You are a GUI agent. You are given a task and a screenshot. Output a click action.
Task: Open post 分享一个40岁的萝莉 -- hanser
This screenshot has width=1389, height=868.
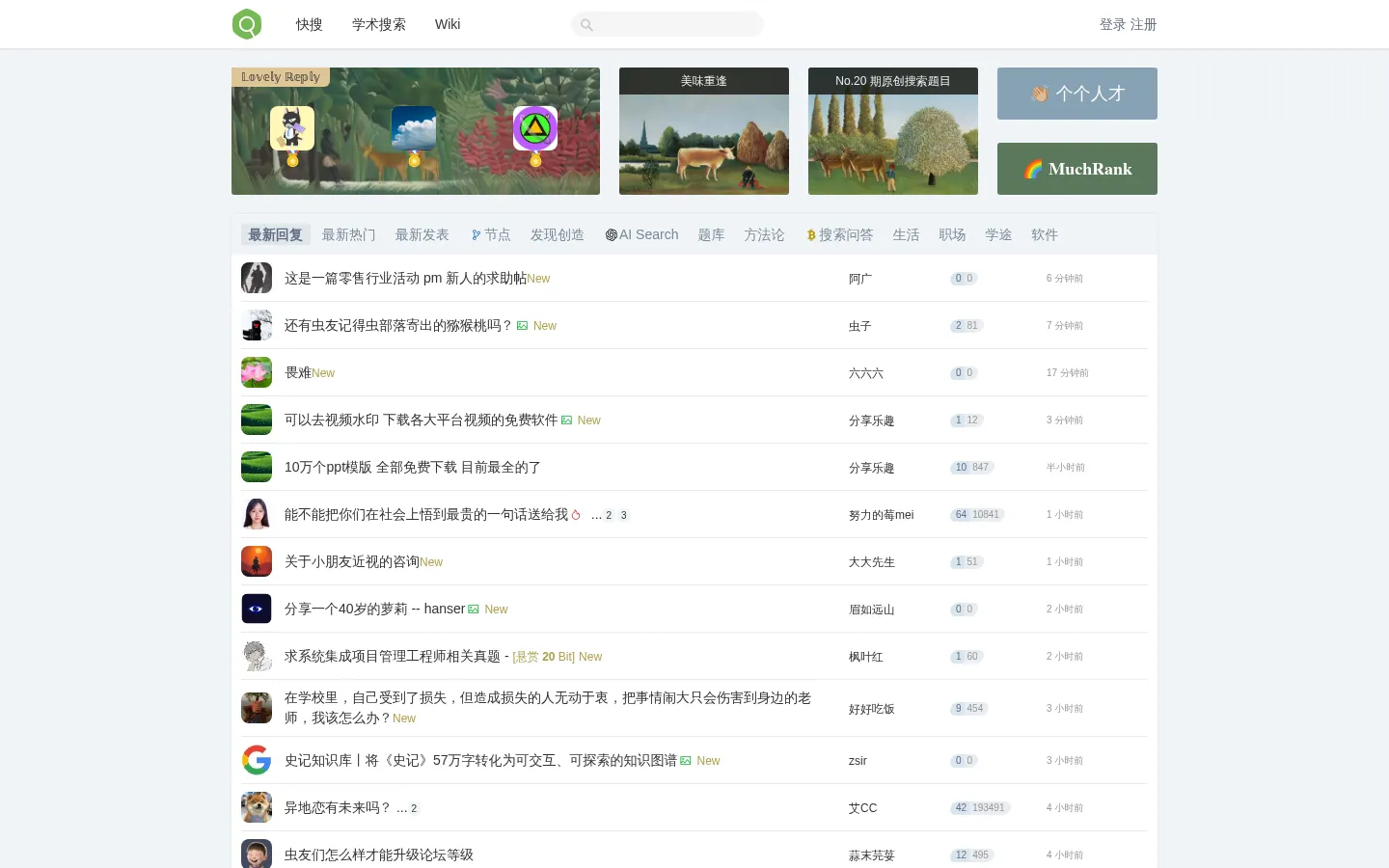point(374,609)
